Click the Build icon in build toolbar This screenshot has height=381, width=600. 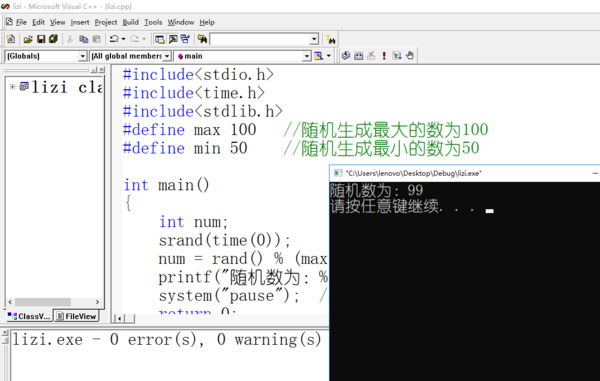click(359, 56)
